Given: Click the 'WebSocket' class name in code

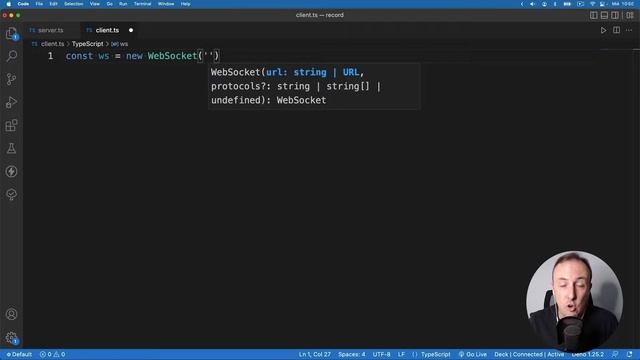Looking at the screenshot, I should click(172, 56).
